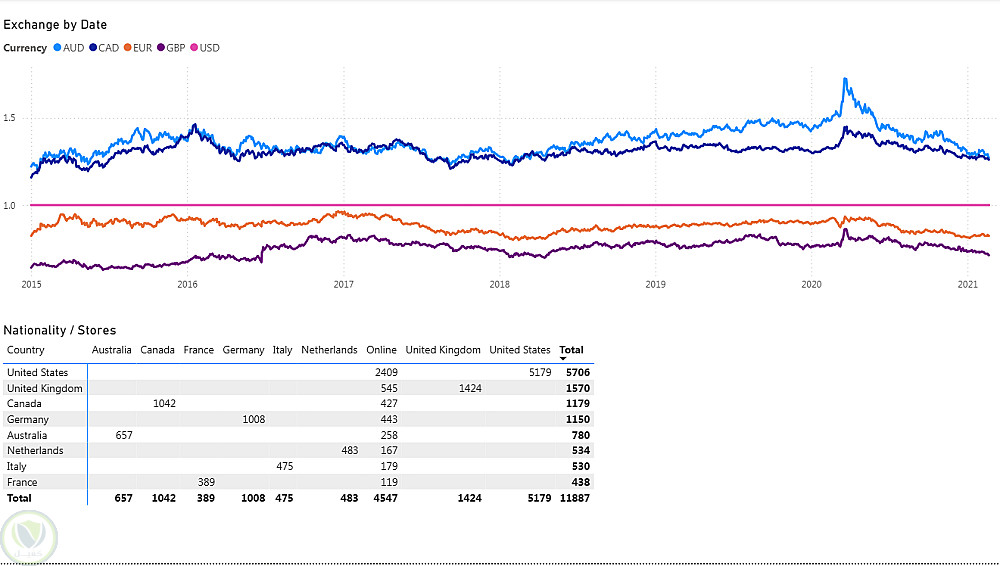
Task: Click the AUD legend color dot
Action: [x=56, y=48]
